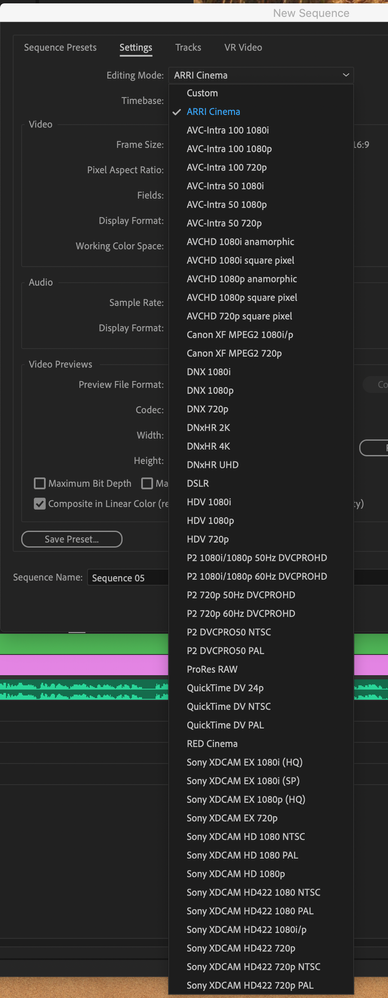Choose QuickTime DV NTSC

tap(261, 706)
